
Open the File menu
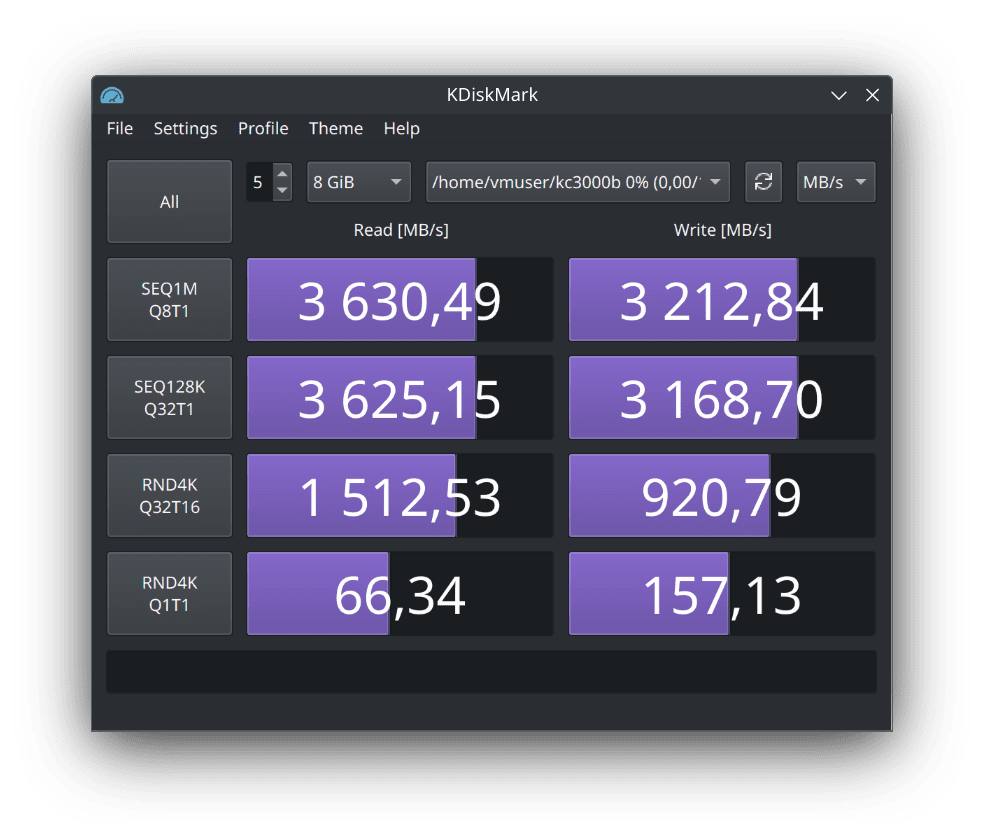click(x=120, y=129)
